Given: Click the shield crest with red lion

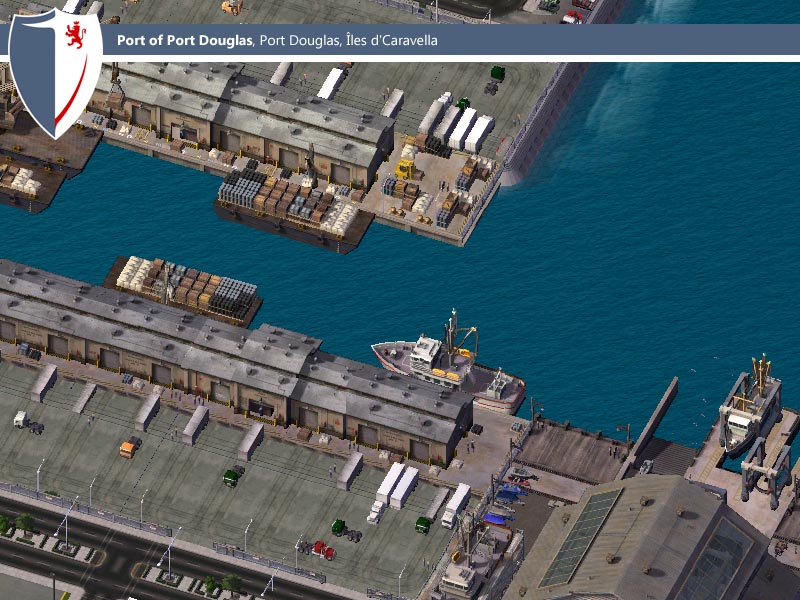Looking at the screenshot, I should click(56, 73).
